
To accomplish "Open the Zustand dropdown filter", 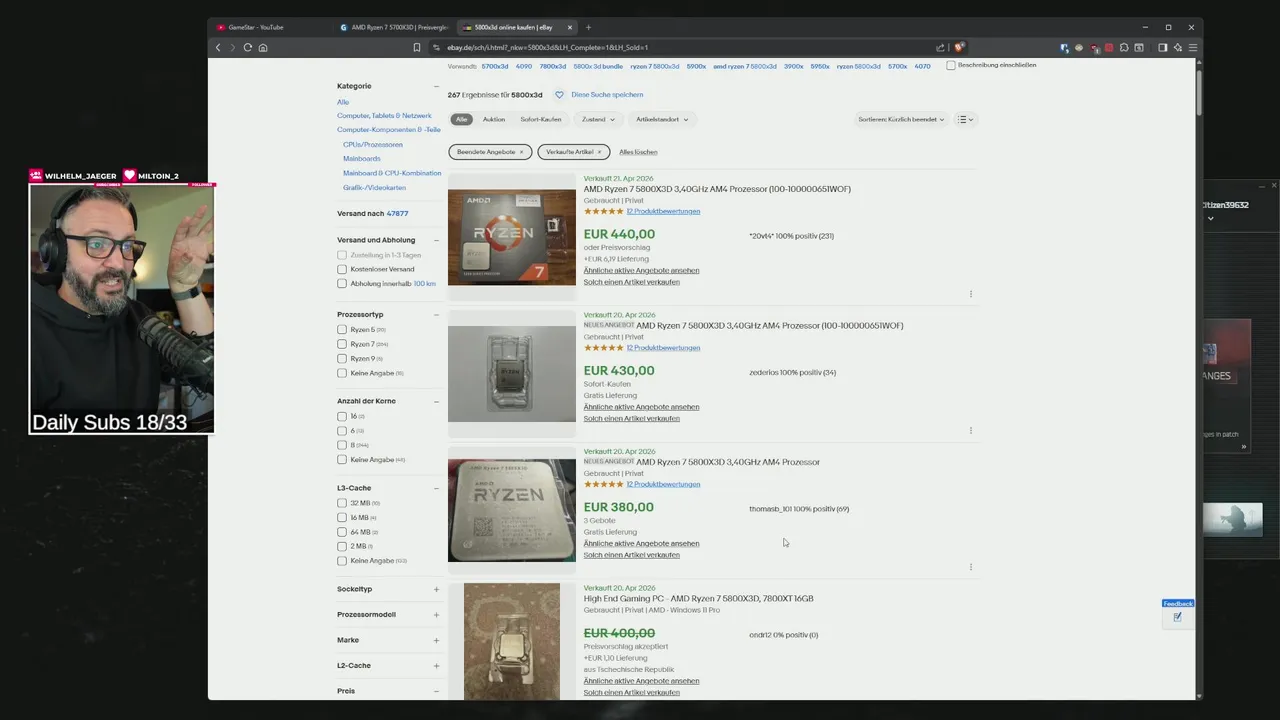I will [598, 119].
